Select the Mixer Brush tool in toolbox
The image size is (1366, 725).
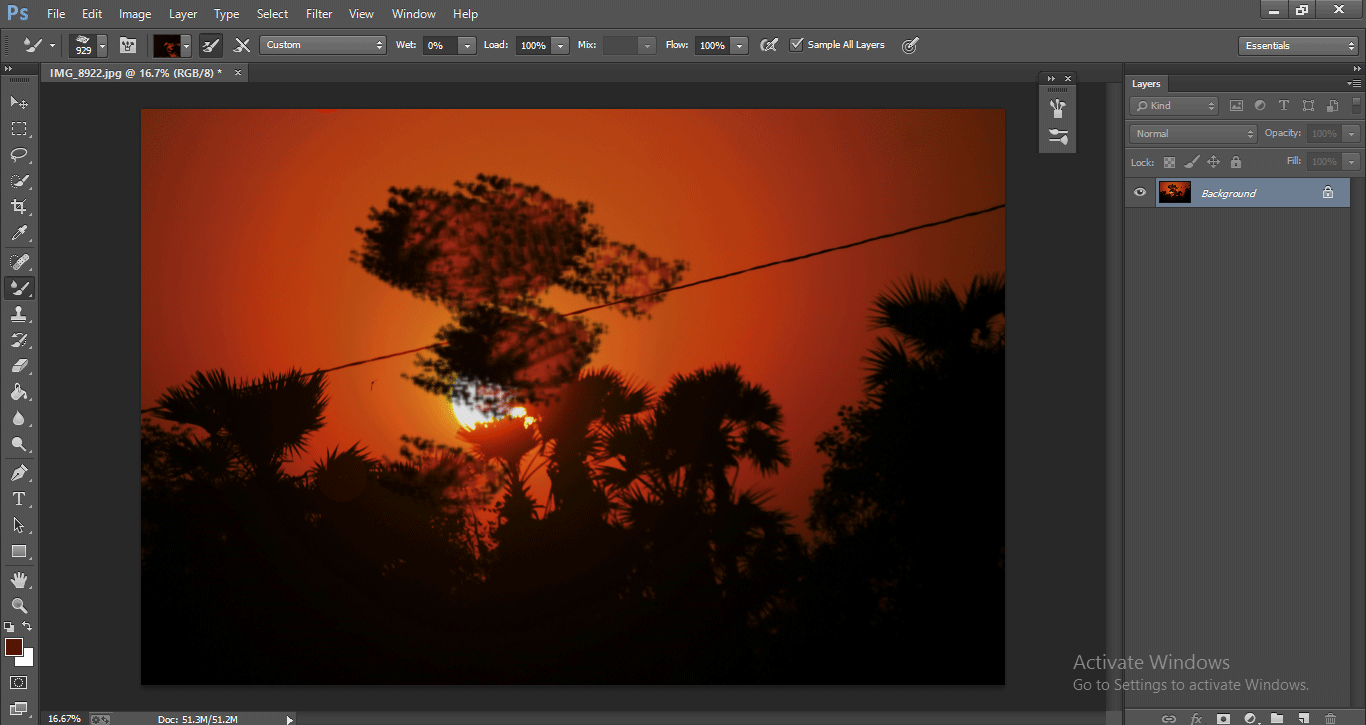[x=19, y=288]
